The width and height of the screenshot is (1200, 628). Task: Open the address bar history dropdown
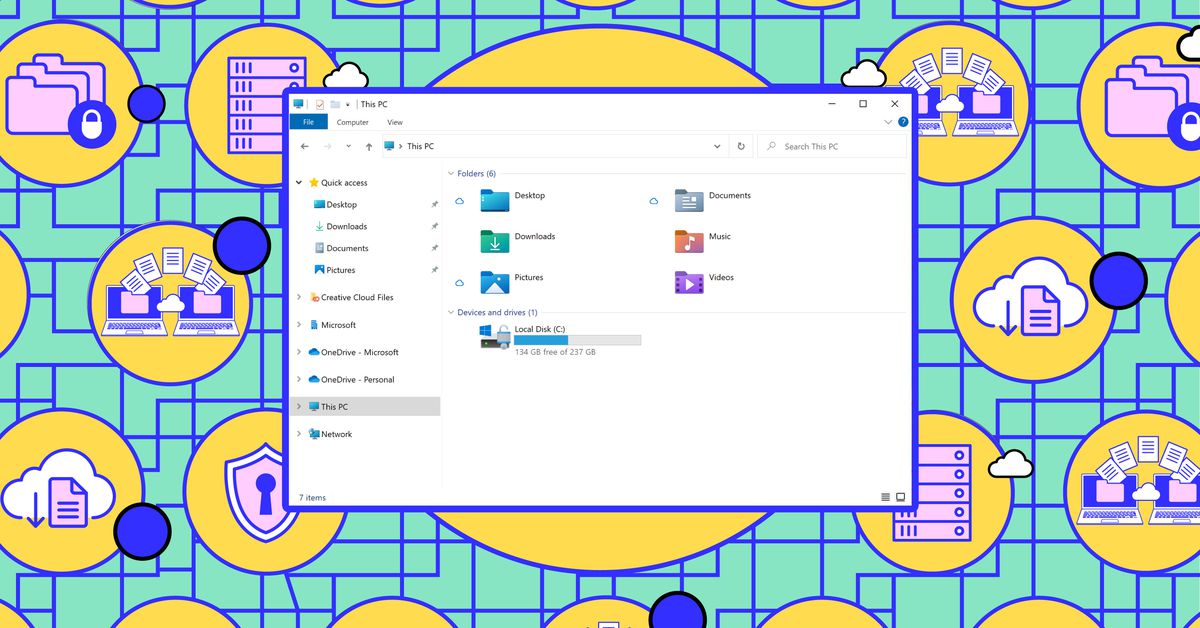pos(717,146)
